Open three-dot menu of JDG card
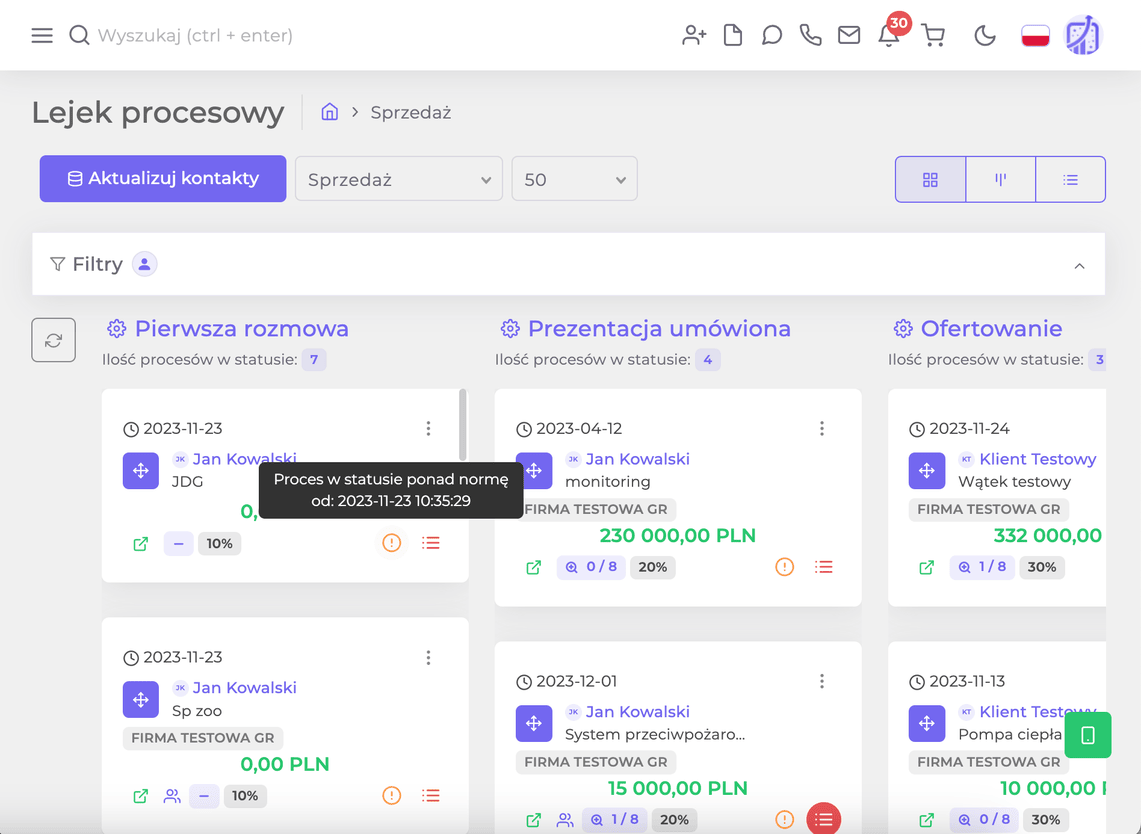Image resolution: width=1141 pixels, height=834 pixels. tap(429, 428)
